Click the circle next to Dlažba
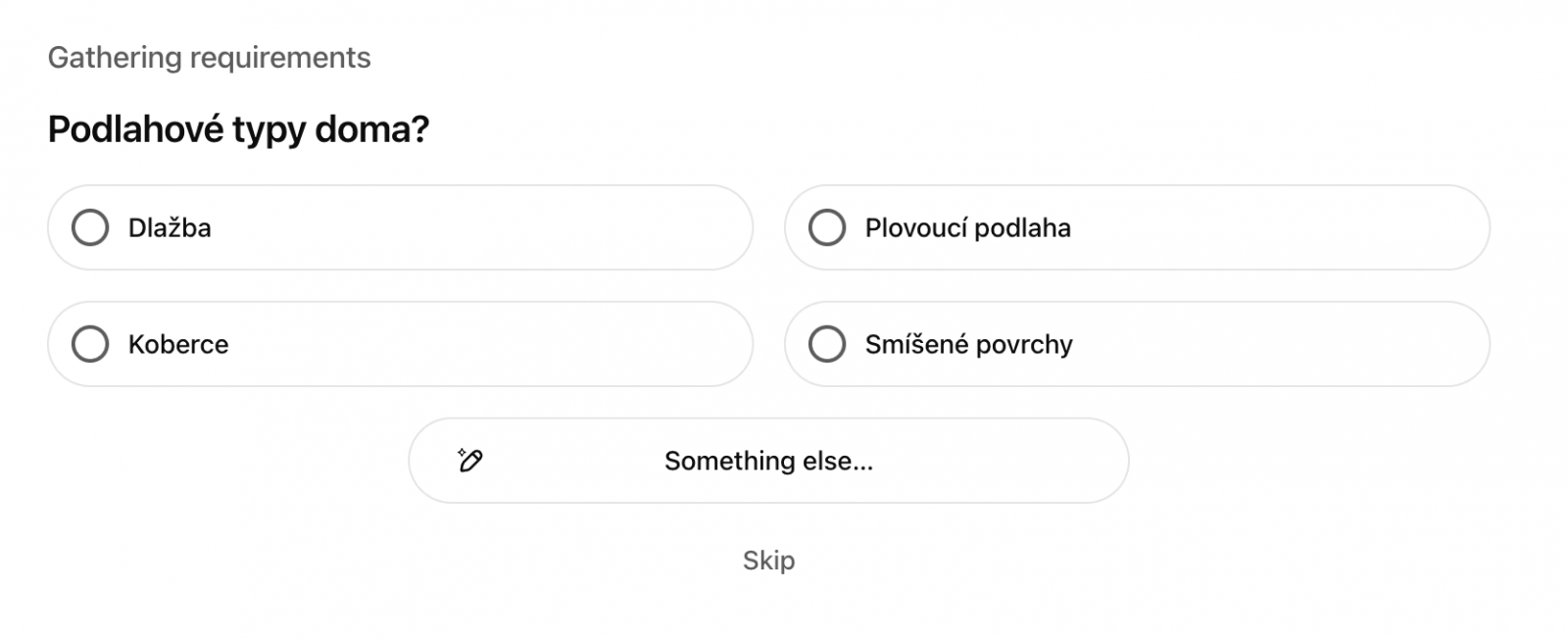The width and height of the screenshot is (1568, 639). coord(91,226)
